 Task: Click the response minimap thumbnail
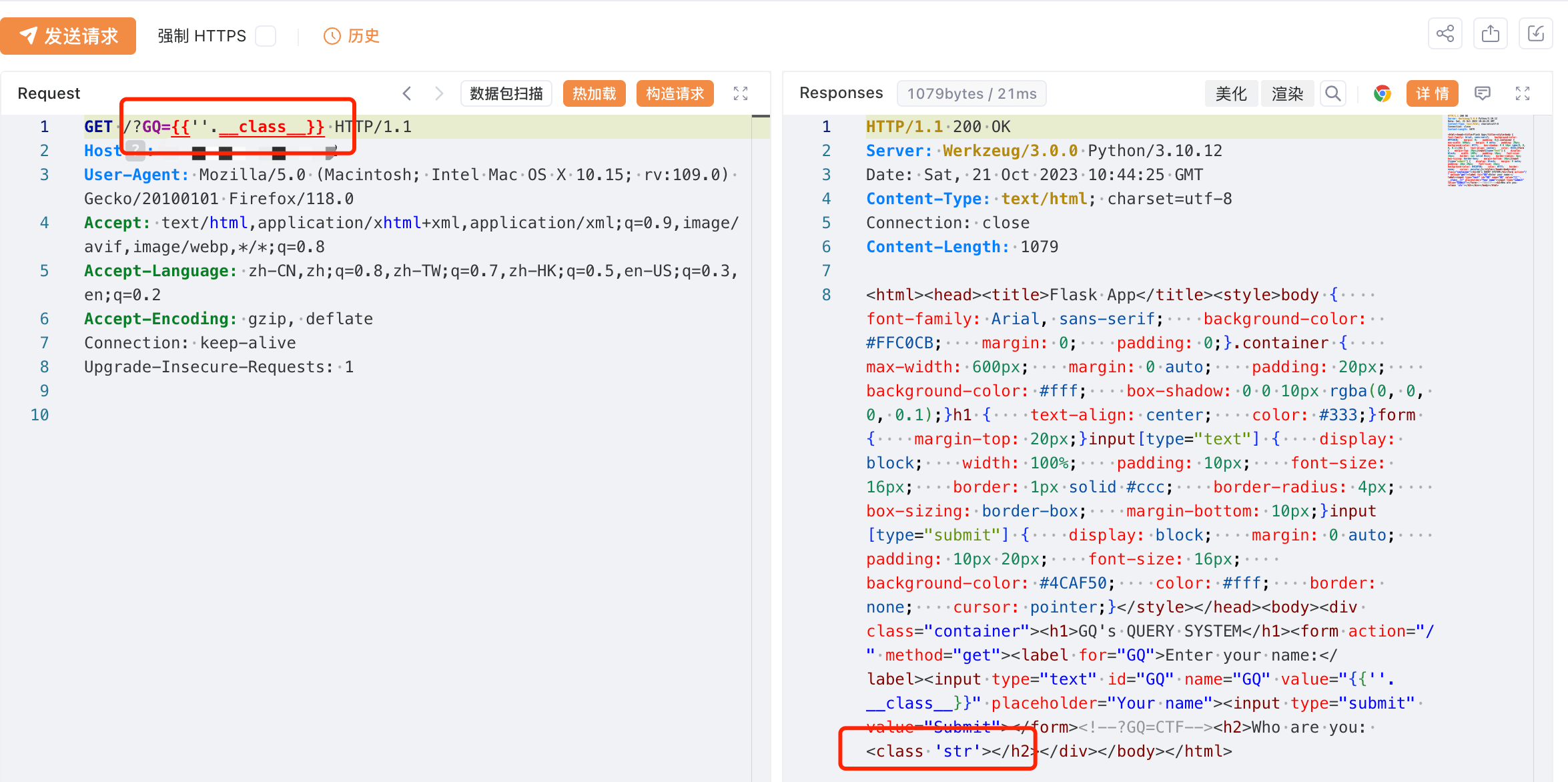(x=1486, y=151)
